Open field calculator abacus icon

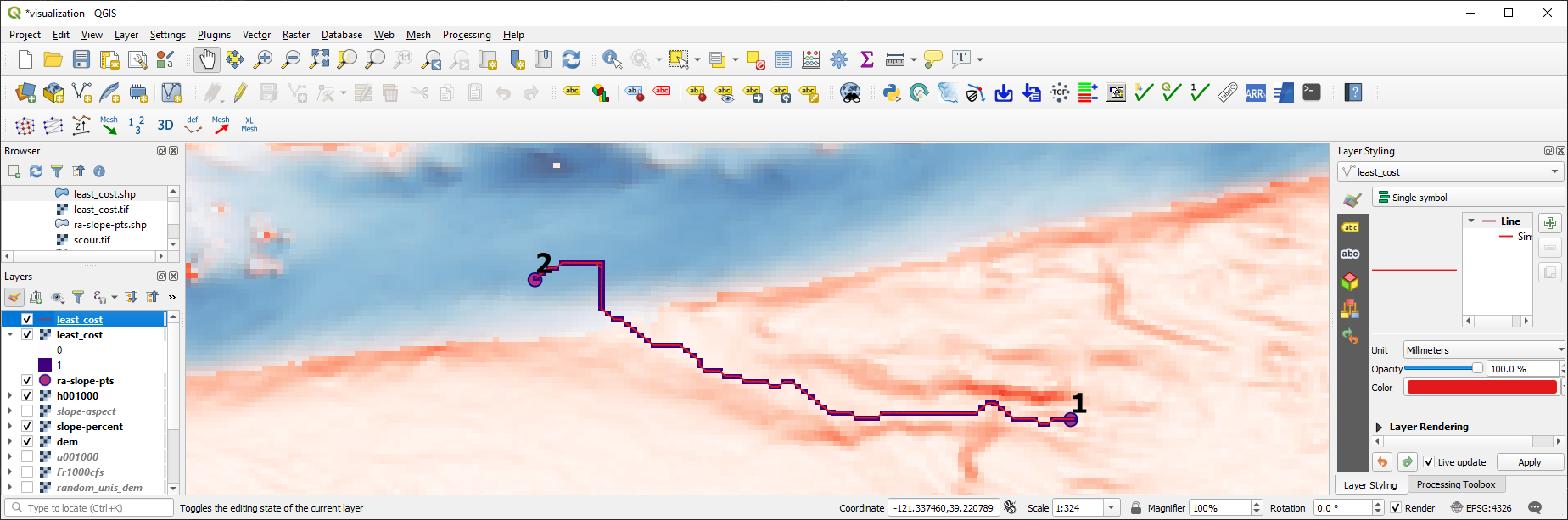[x=811, y=59]
